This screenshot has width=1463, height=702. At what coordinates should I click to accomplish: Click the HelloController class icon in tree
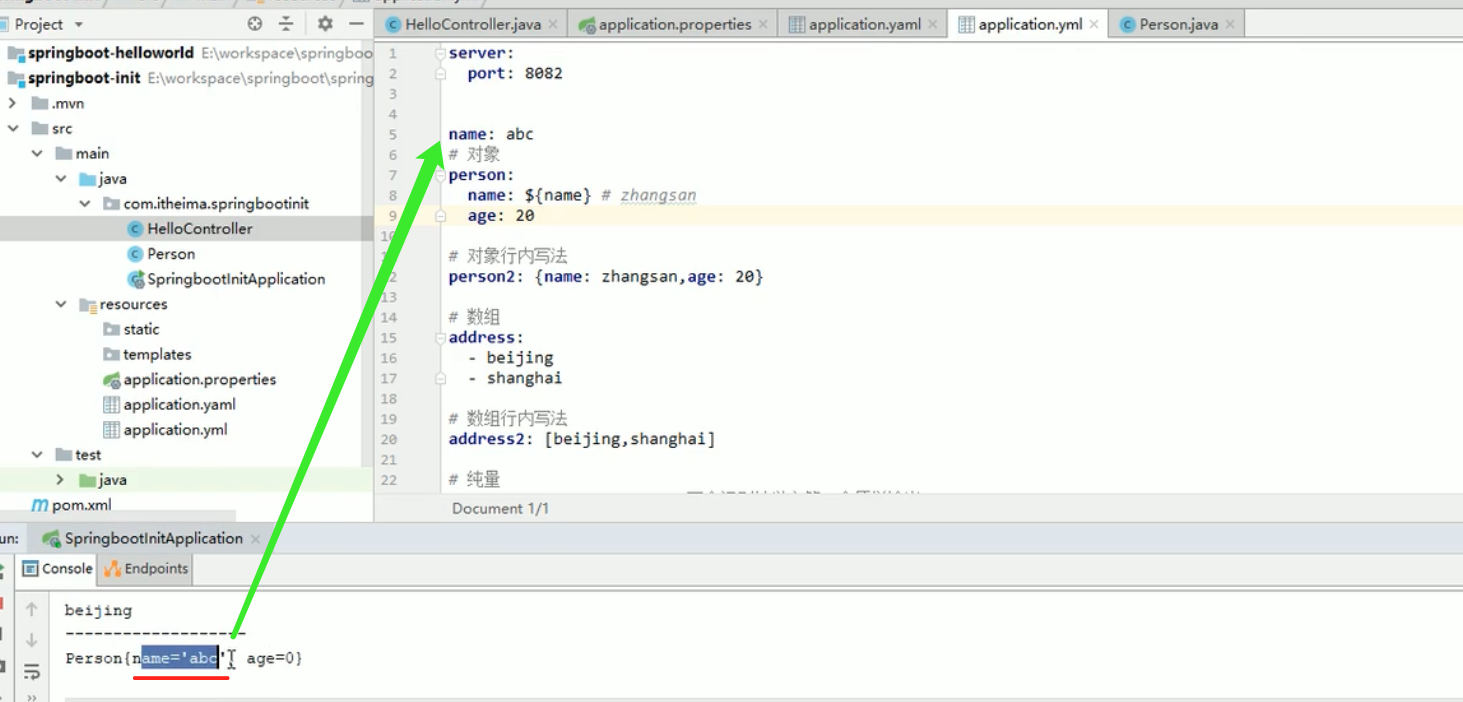pyautogui.click(x=136, y=229)
